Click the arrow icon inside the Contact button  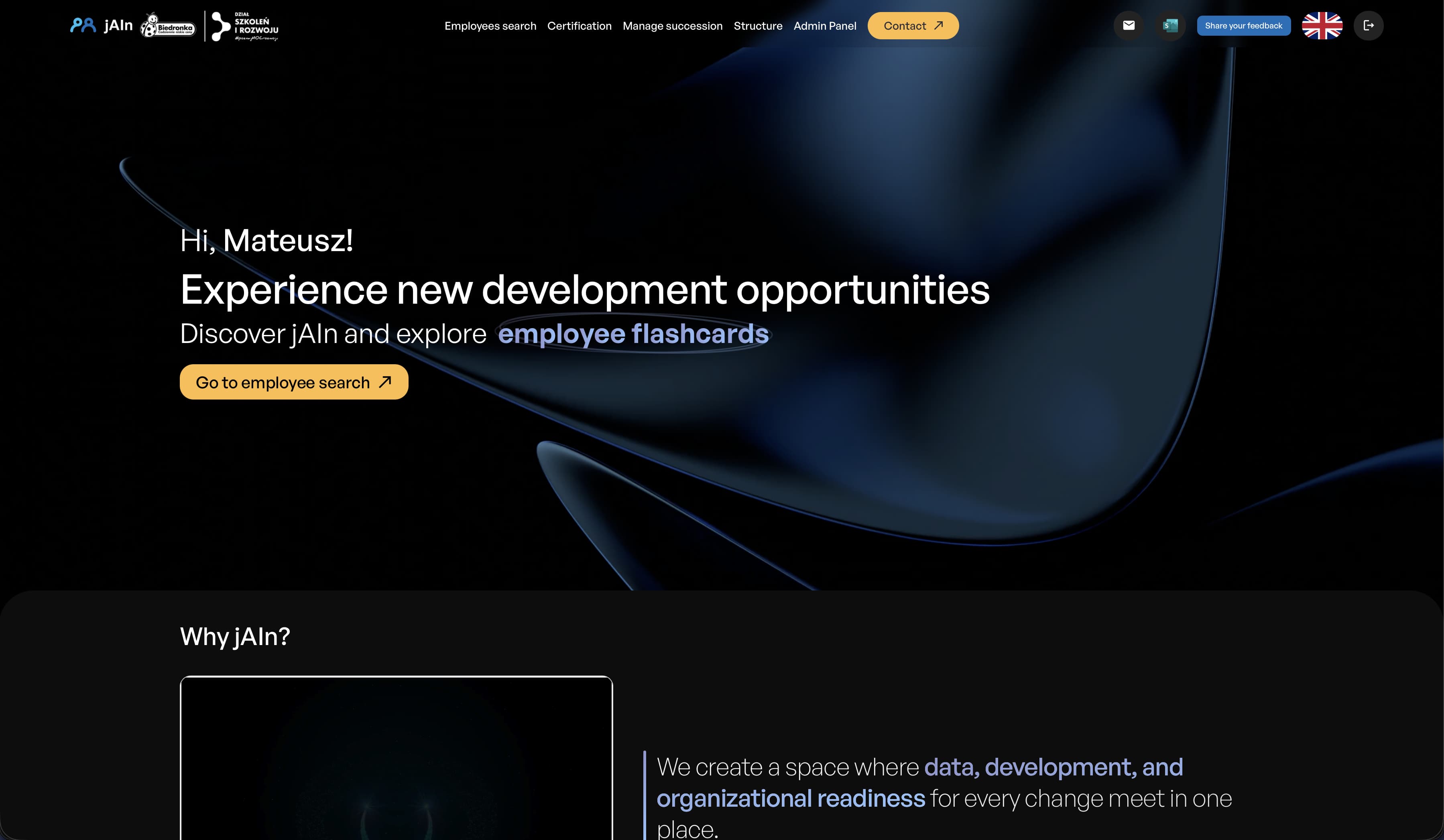pyautogui.click(x=939, y=25)
